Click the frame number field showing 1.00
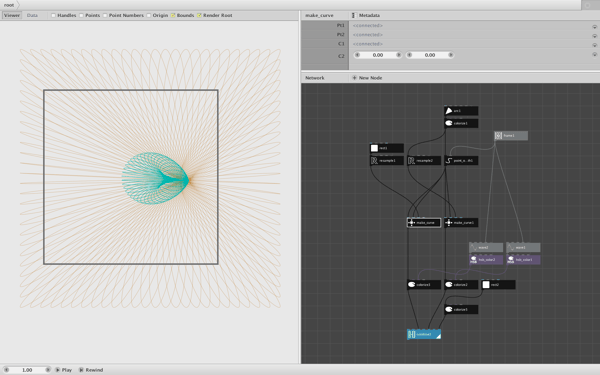 coord(27,370)
